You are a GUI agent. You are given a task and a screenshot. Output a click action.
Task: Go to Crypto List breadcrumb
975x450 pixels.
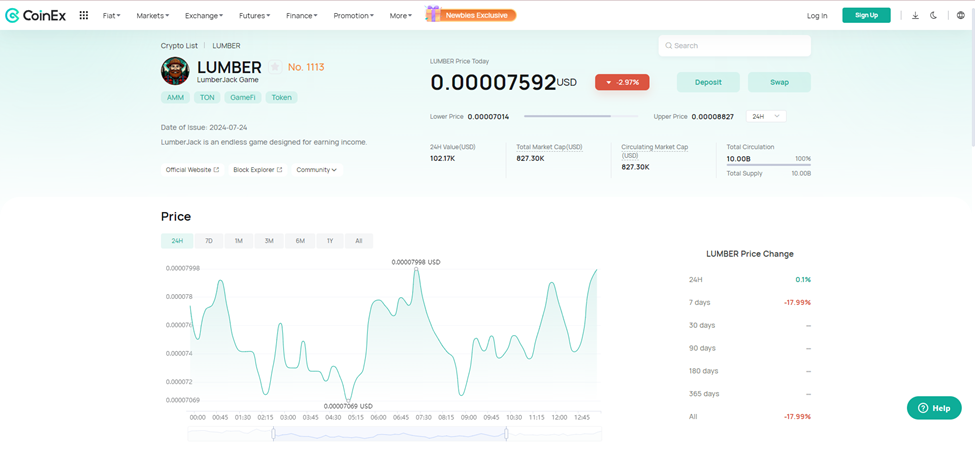click(x=179, y=45)
